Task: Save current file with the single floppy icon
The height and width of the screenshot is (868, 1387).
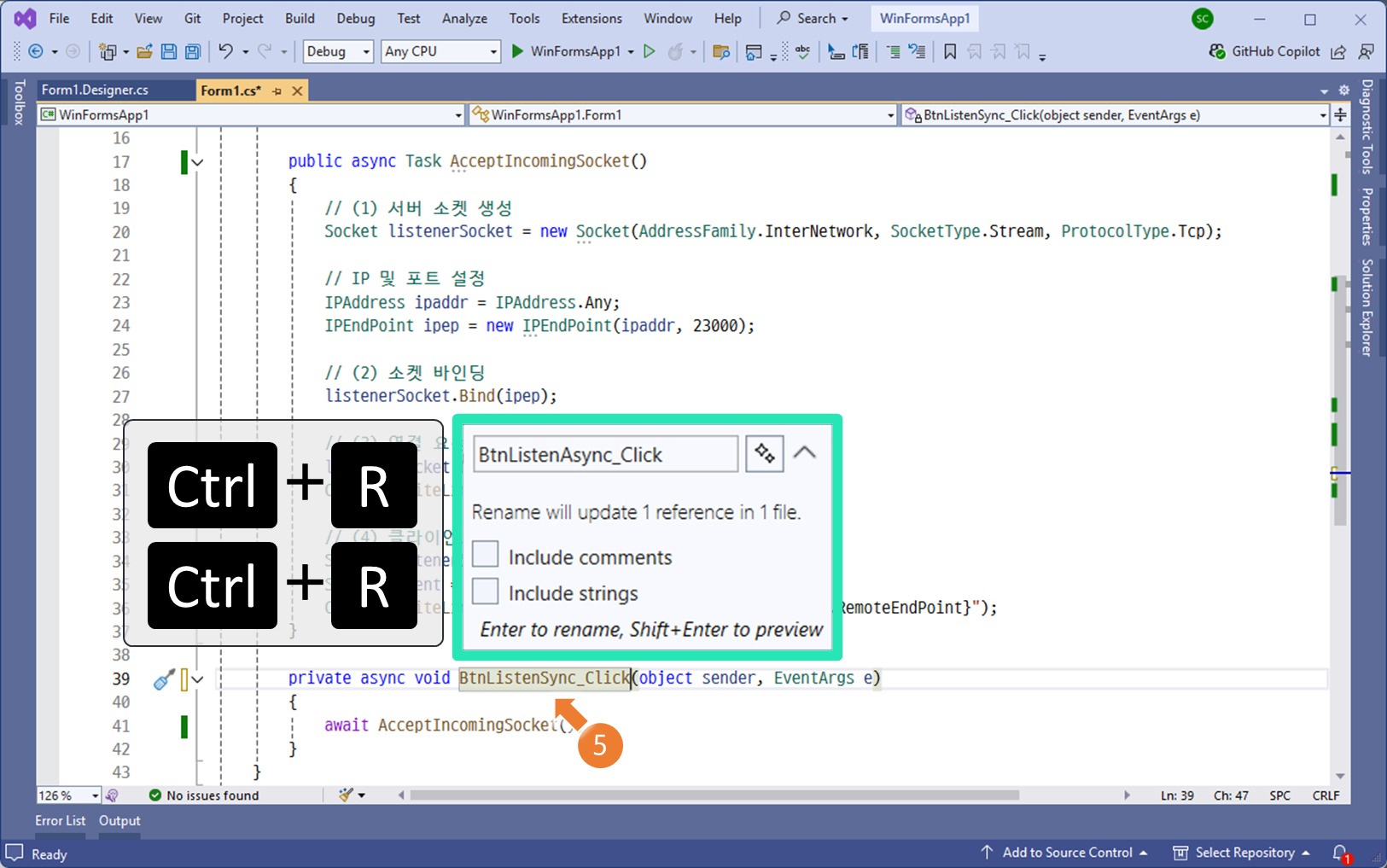Action: tap(169, 51)
